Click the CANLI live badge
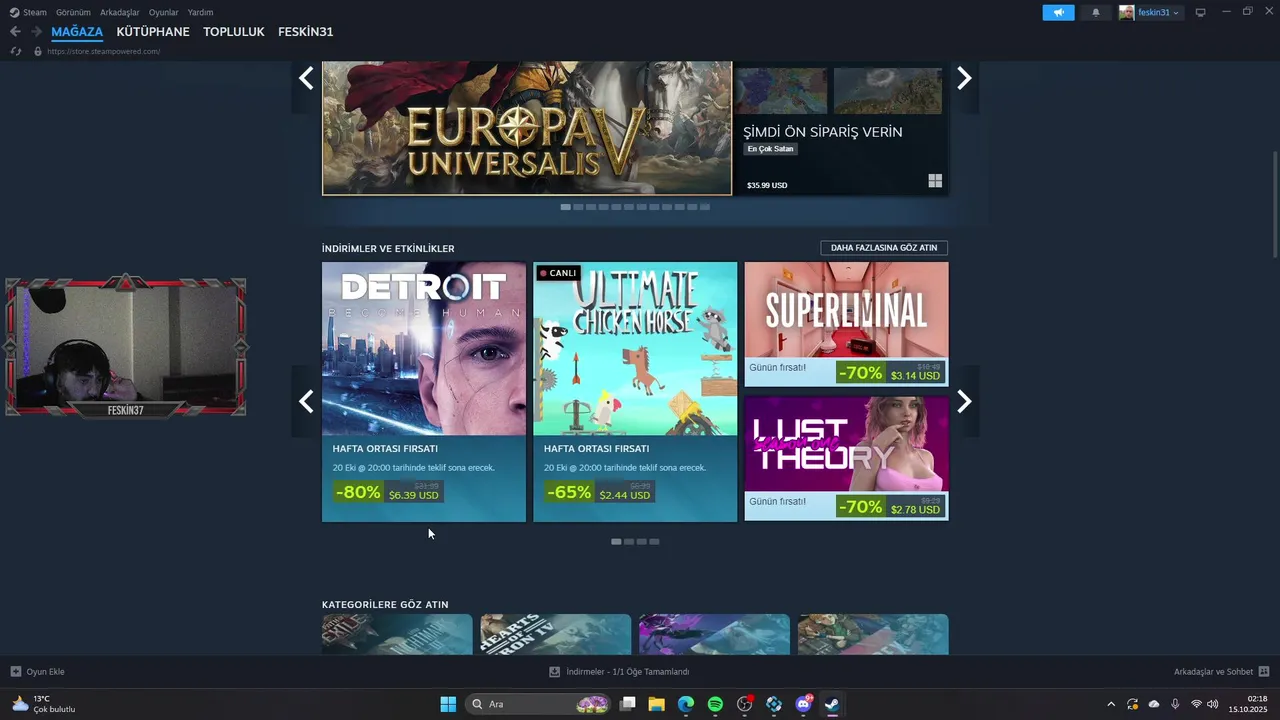Screen dimensions: 1280x720 [x=558, y=273]
